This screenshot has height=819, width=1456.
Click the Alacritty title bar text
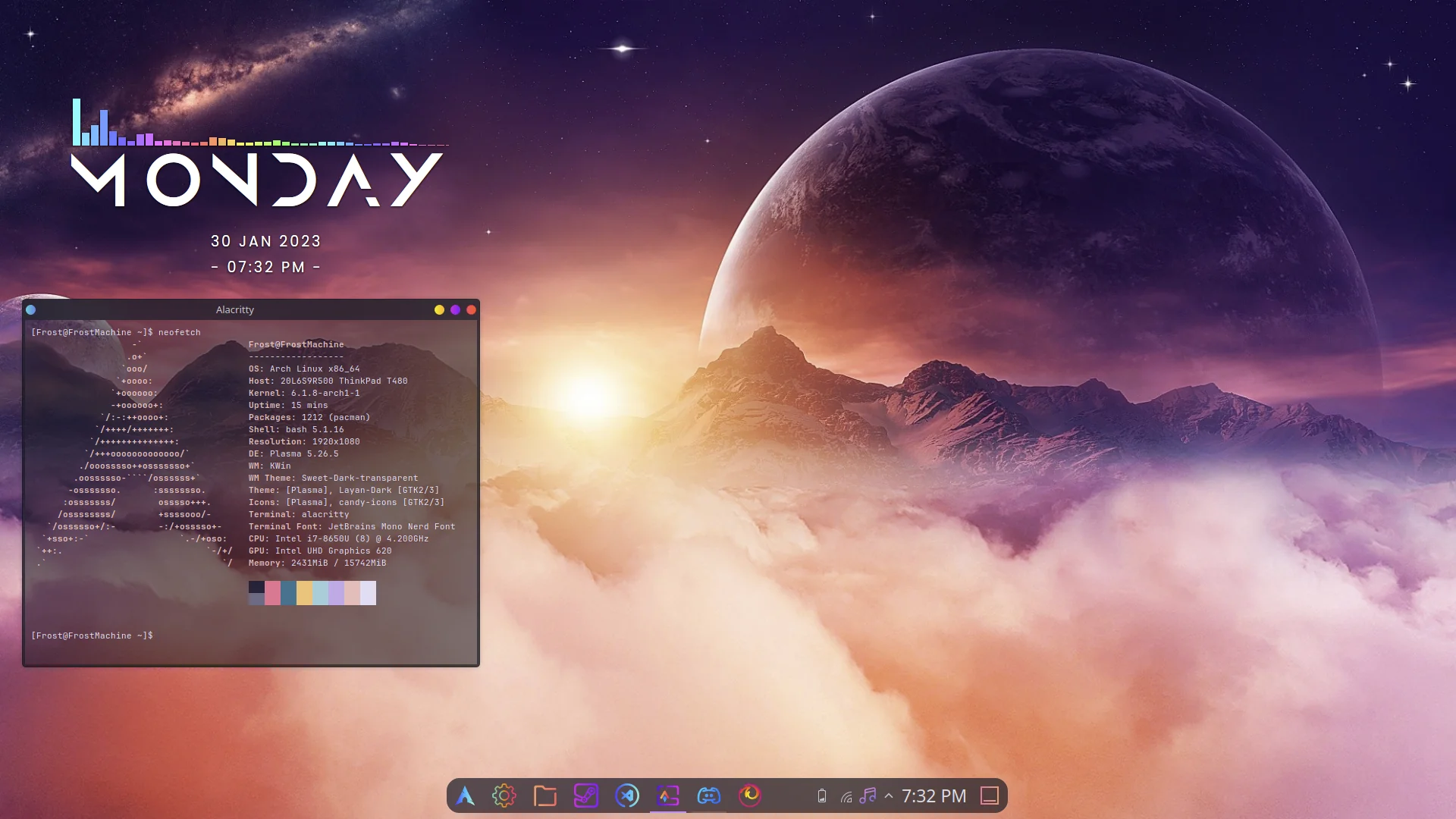pos(235,309)
